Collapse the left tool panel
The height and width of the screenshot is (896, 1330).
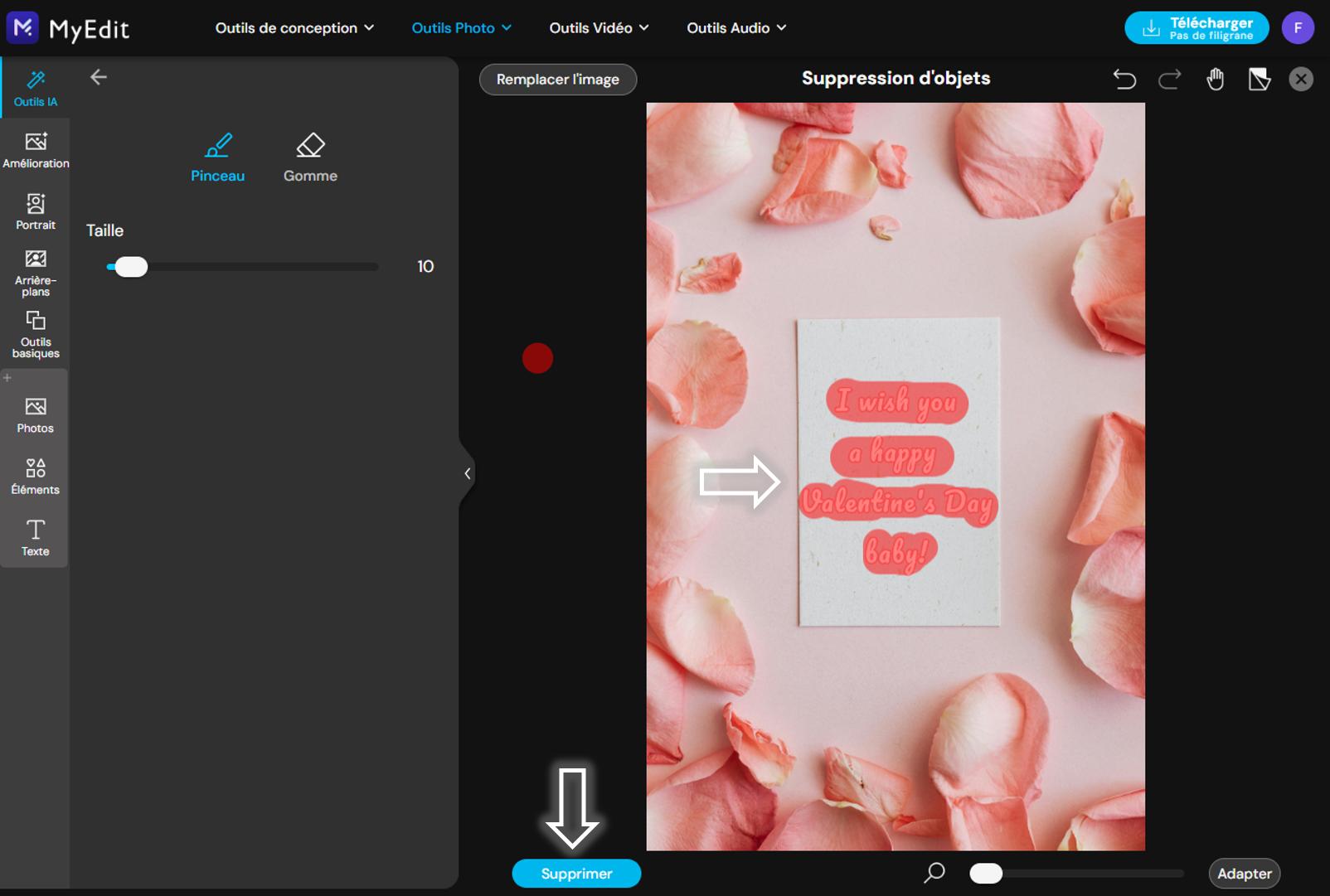click(x=468, y=473)
